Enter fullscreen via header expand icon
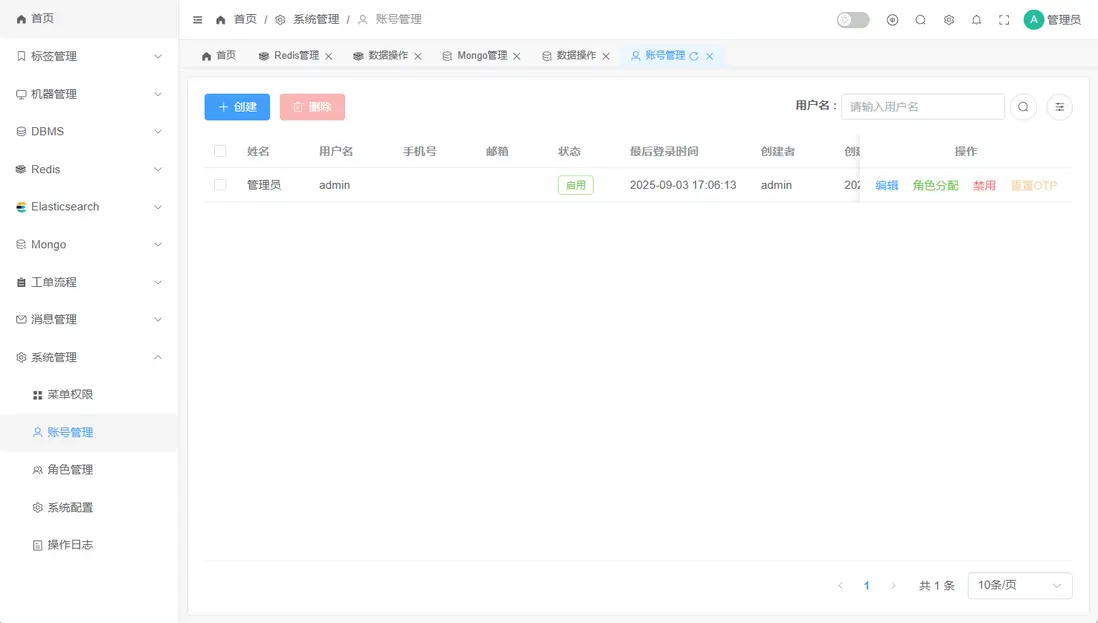The width and height of the screenshot is (1098, 623). pyautogui.click(x=1004, y=20)
